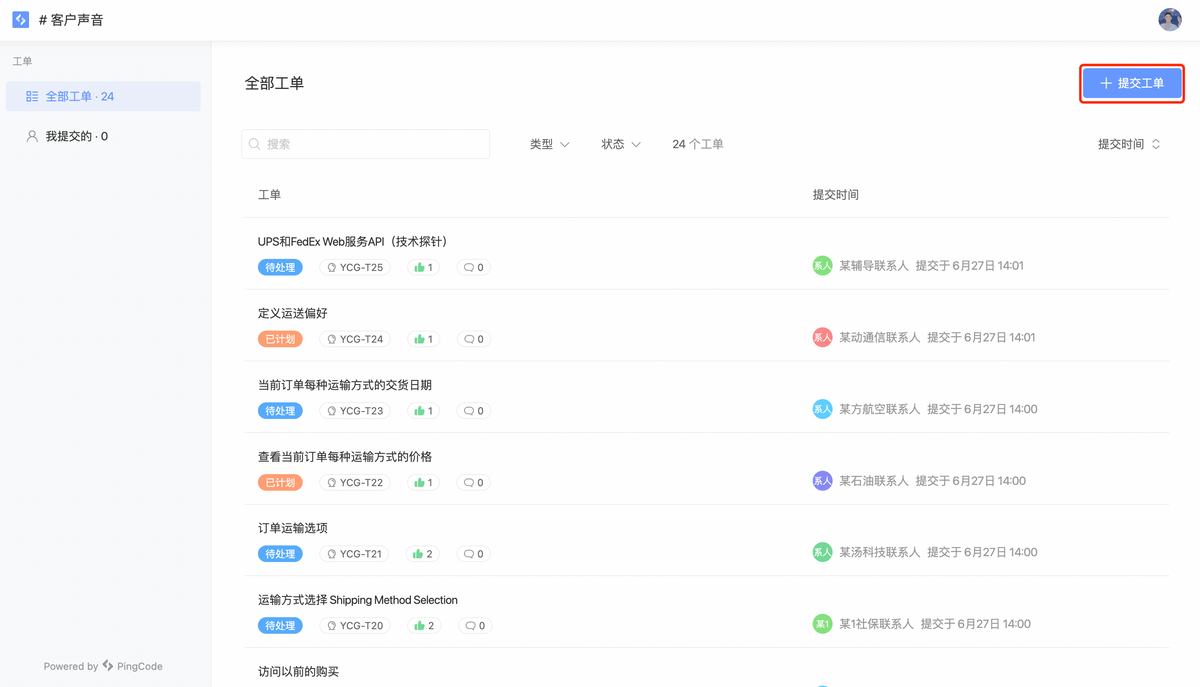Click avatar of 某方航空联系人
Screen dimensions: 1200x687
tap(822, 409)
